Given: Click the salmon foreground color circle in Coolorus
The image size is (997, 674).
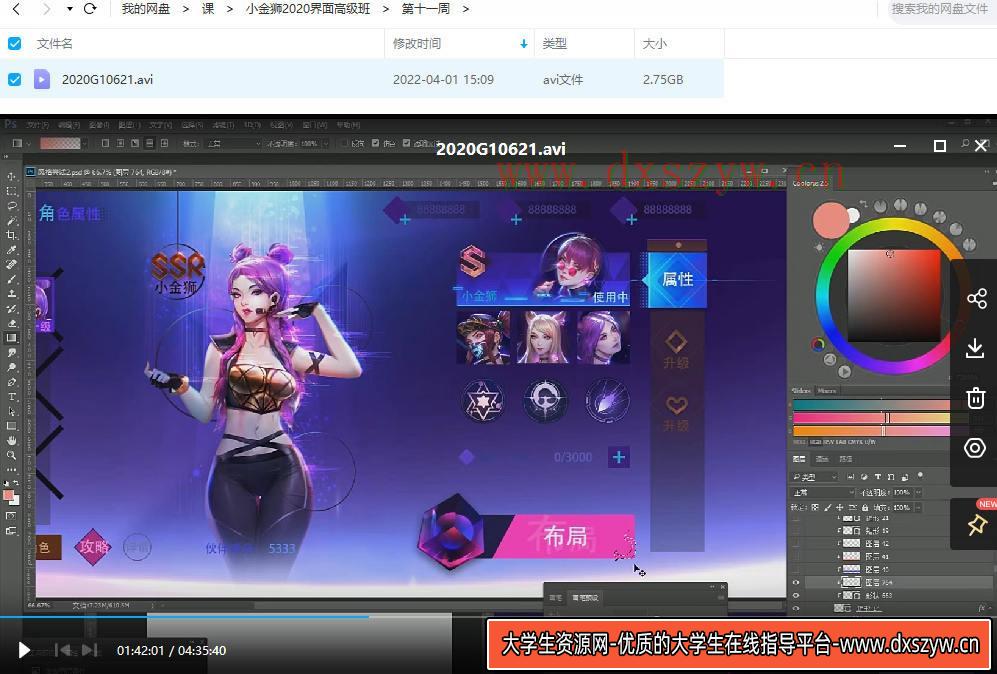Looking at the screenshot, I should 831,220.
